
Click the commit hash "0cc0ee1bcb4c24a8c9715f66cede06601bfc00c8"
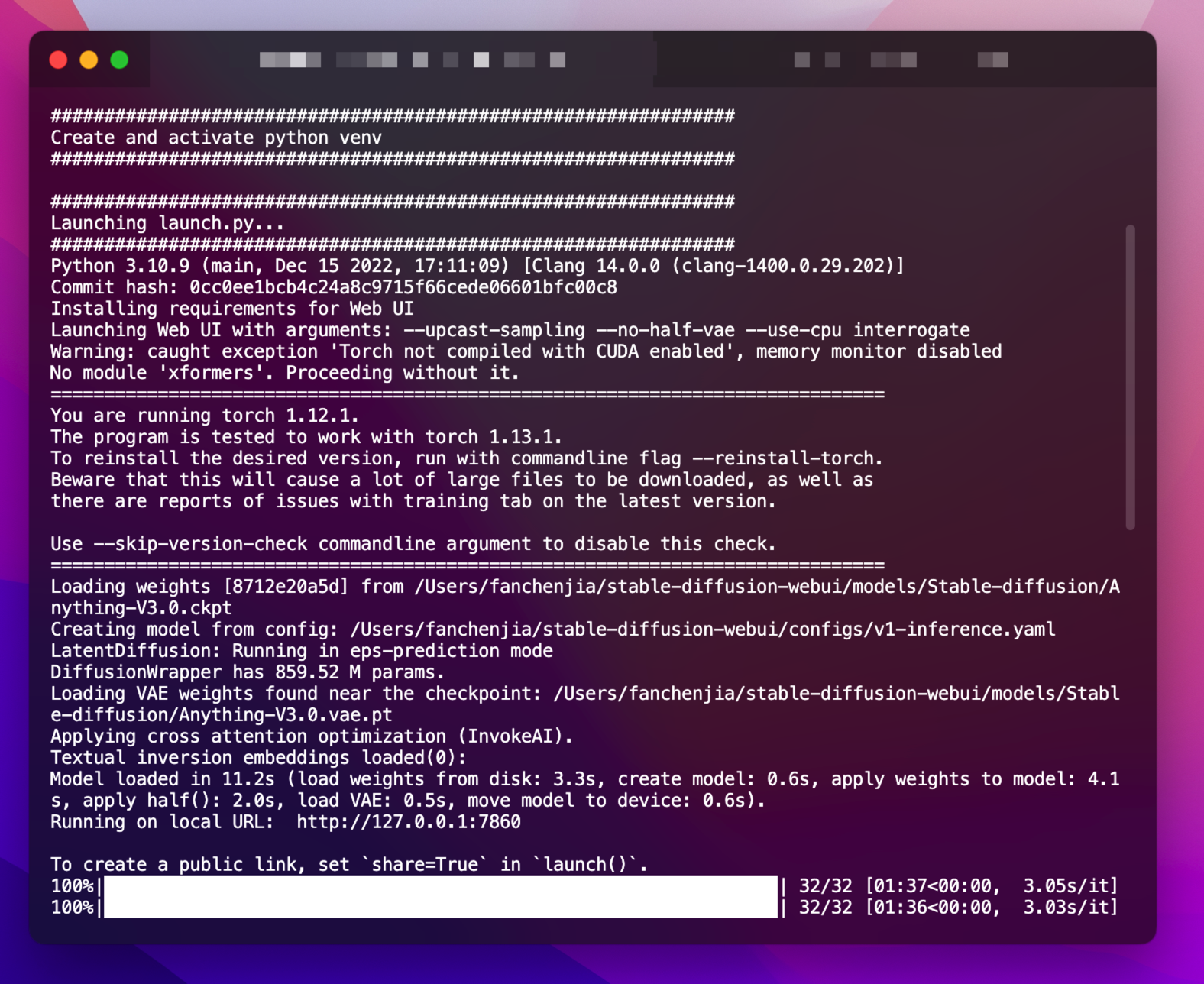403,287
